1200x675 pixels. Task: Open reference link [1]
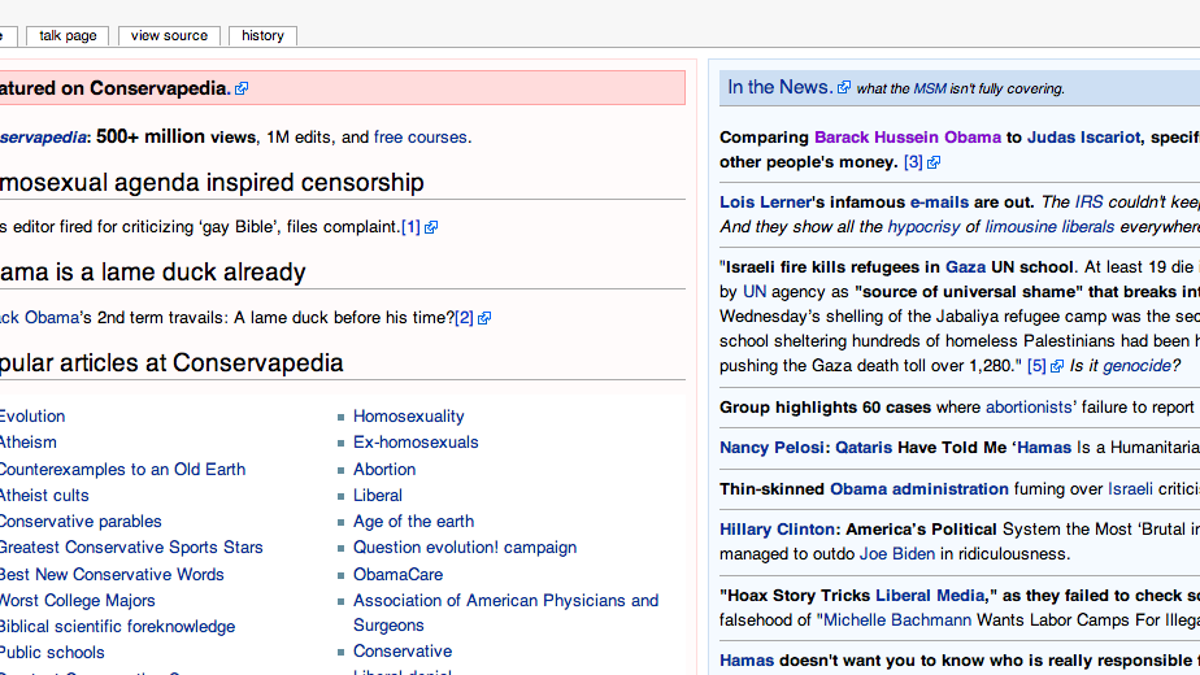tap(411, 227)
